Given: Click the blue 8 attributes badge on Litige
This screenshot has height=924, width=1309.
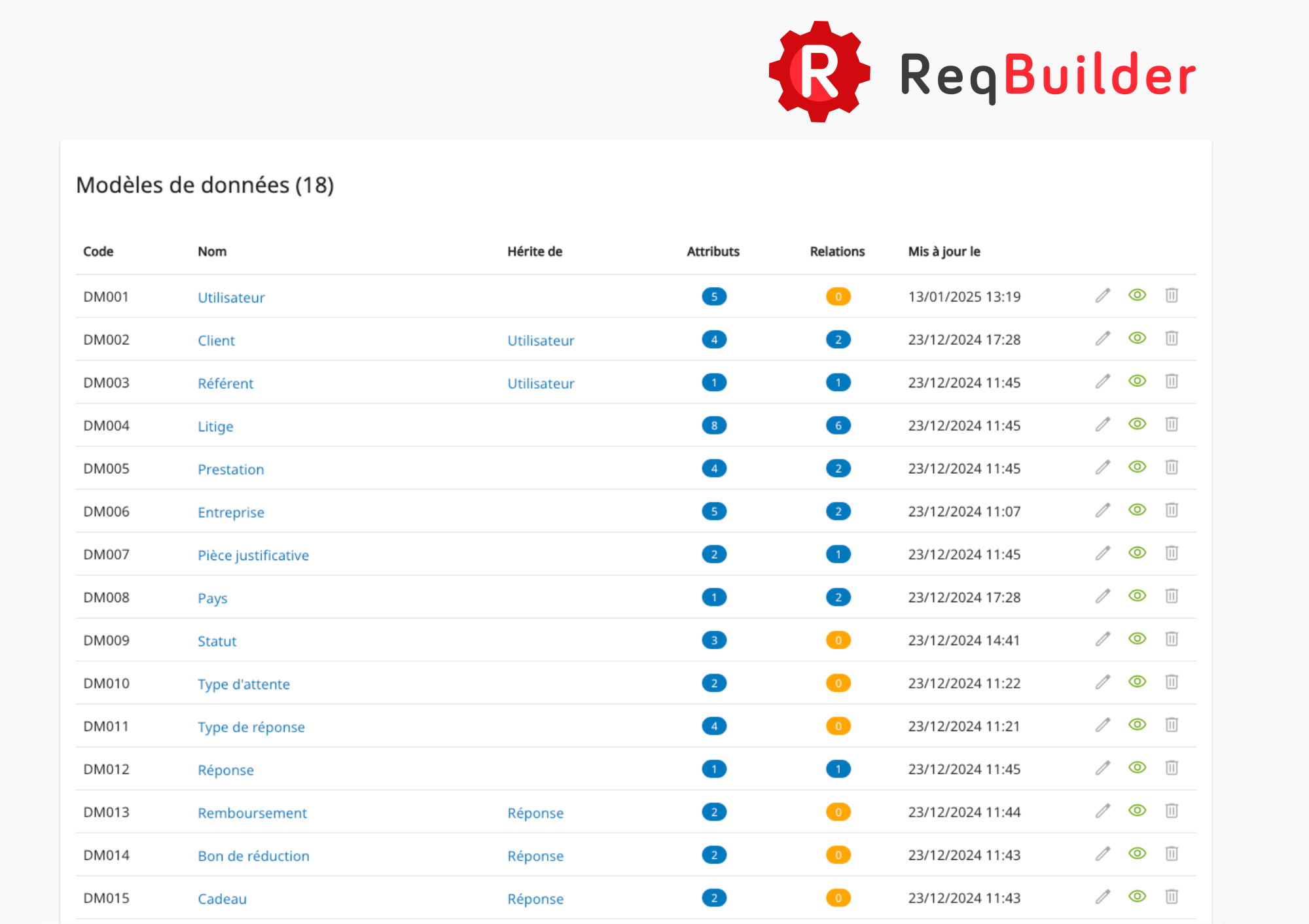Looking at the screenshot, I should pyautogui.click(x=714, y=425).
